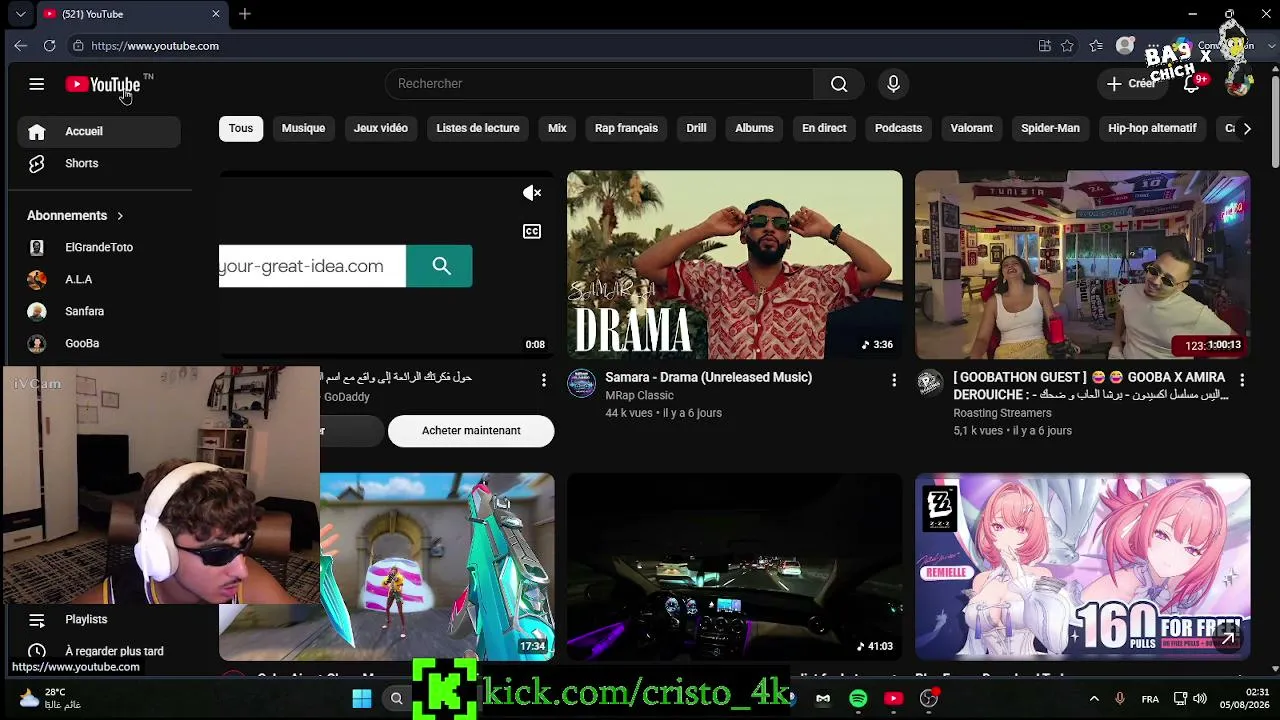Open À regarder plus tard

click(x=99, y=651)
